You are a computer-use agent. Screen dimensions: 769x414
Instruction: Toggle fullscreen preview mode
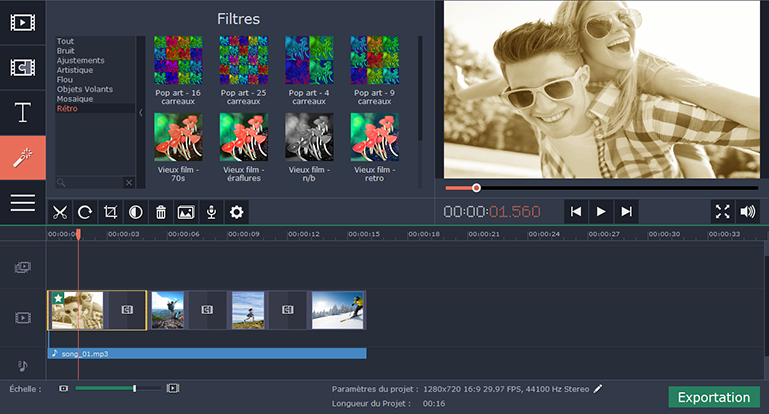click(x=722, y=211)
